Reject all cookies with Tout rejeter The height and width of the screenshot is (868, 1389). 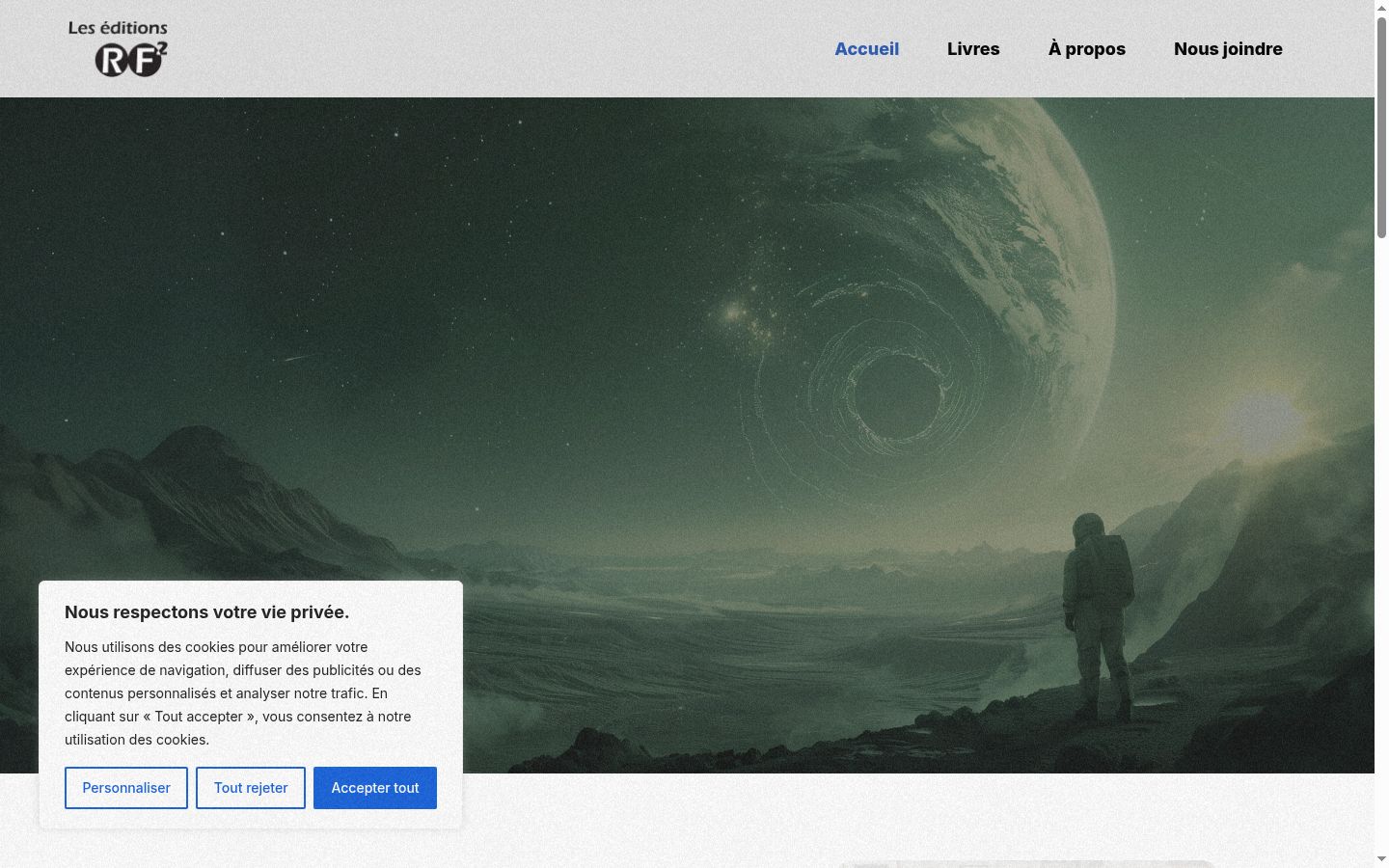[251, 788]
